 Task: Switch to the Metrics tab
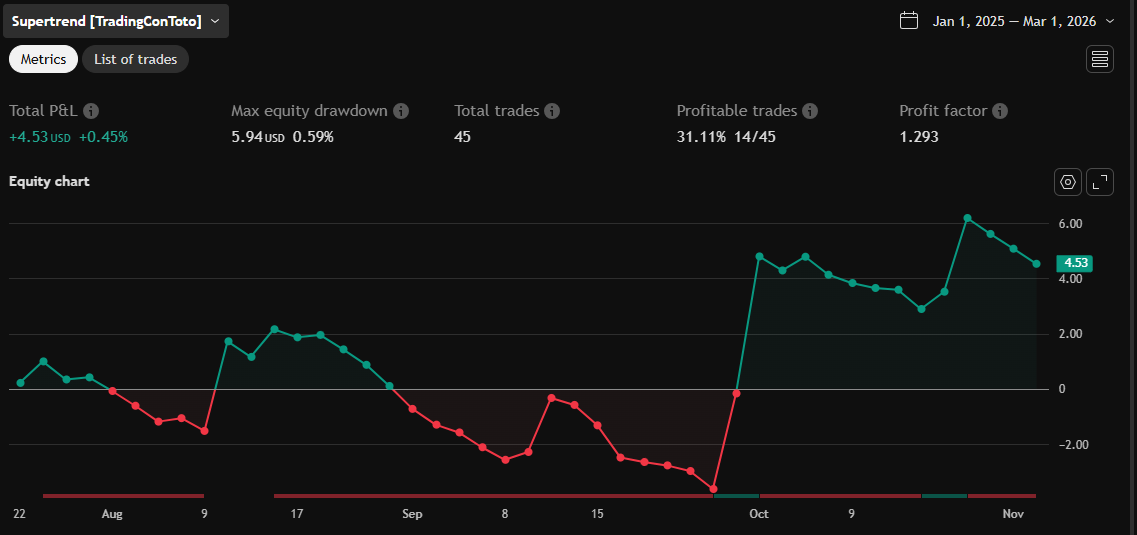43,59
